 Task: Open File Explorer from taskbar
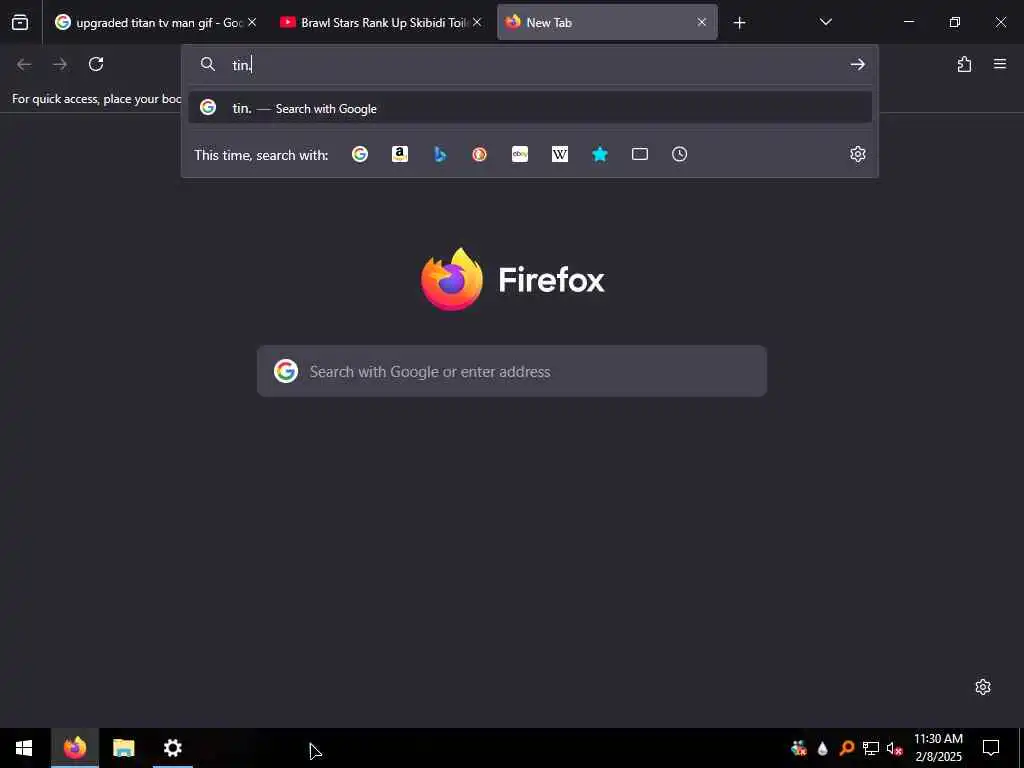pos(123,748)
